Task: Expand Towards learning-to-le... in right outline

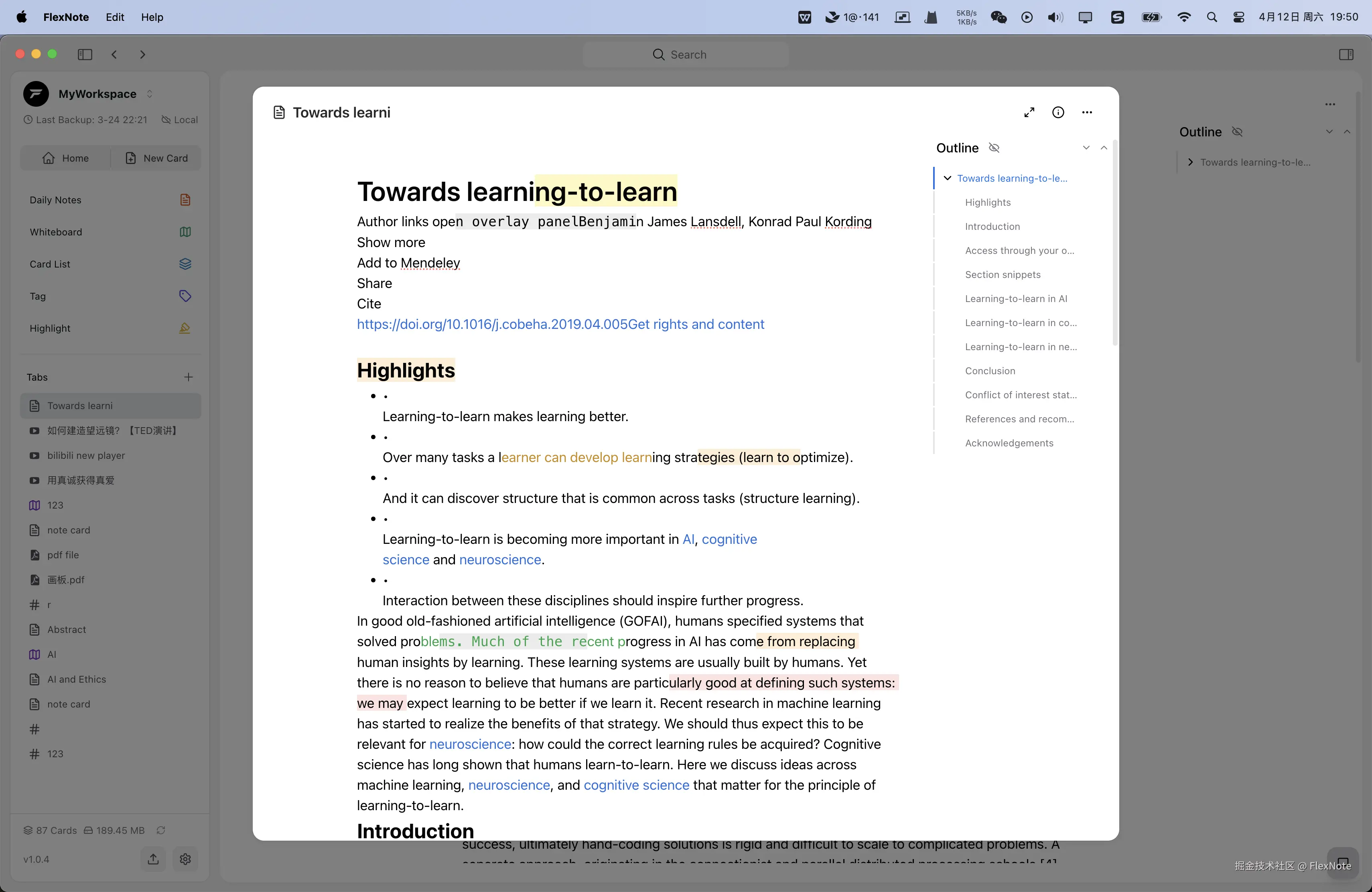Action: (x=1190, y=162)
